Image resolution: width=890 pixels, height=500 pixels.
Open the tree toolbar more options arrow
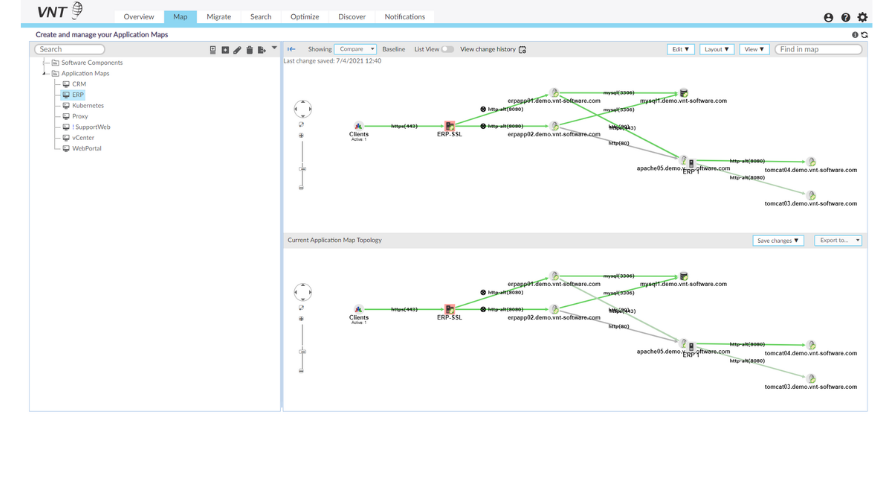tap(274, 48)
